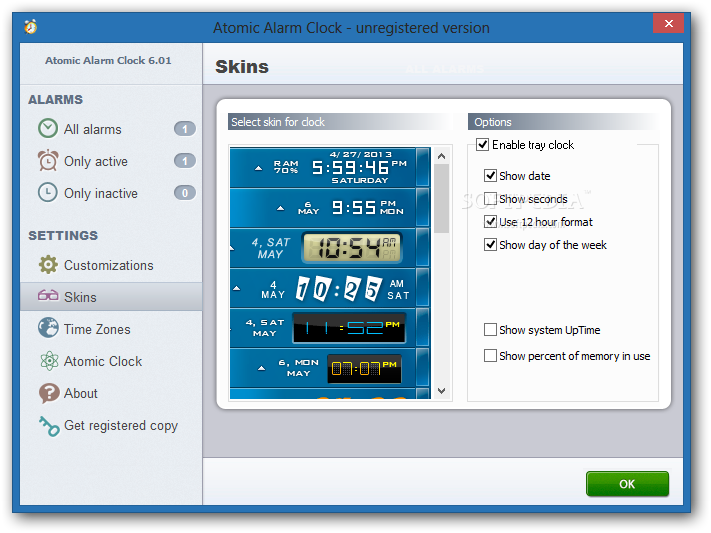Click the skin list scrollbar thumb
711x533 pixels.
point(442,199)
